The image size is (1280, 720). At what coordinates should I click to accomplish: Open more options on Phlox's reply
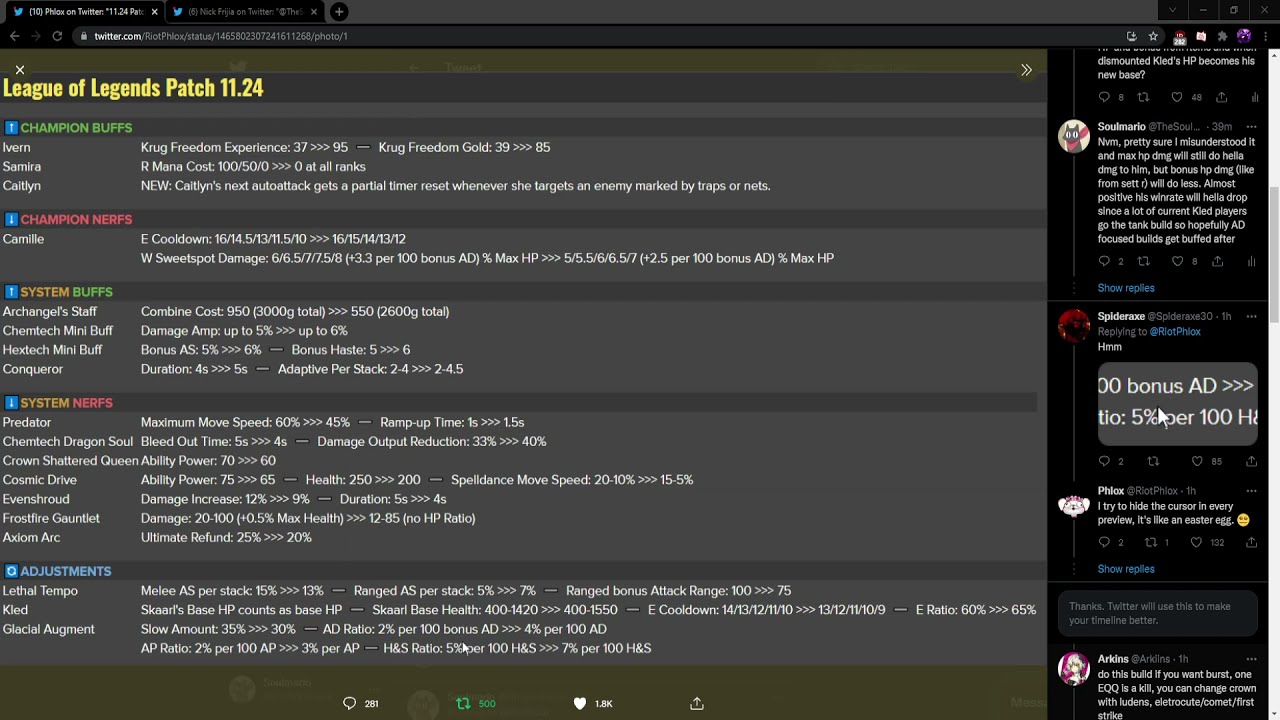[x=1251, y=491]
